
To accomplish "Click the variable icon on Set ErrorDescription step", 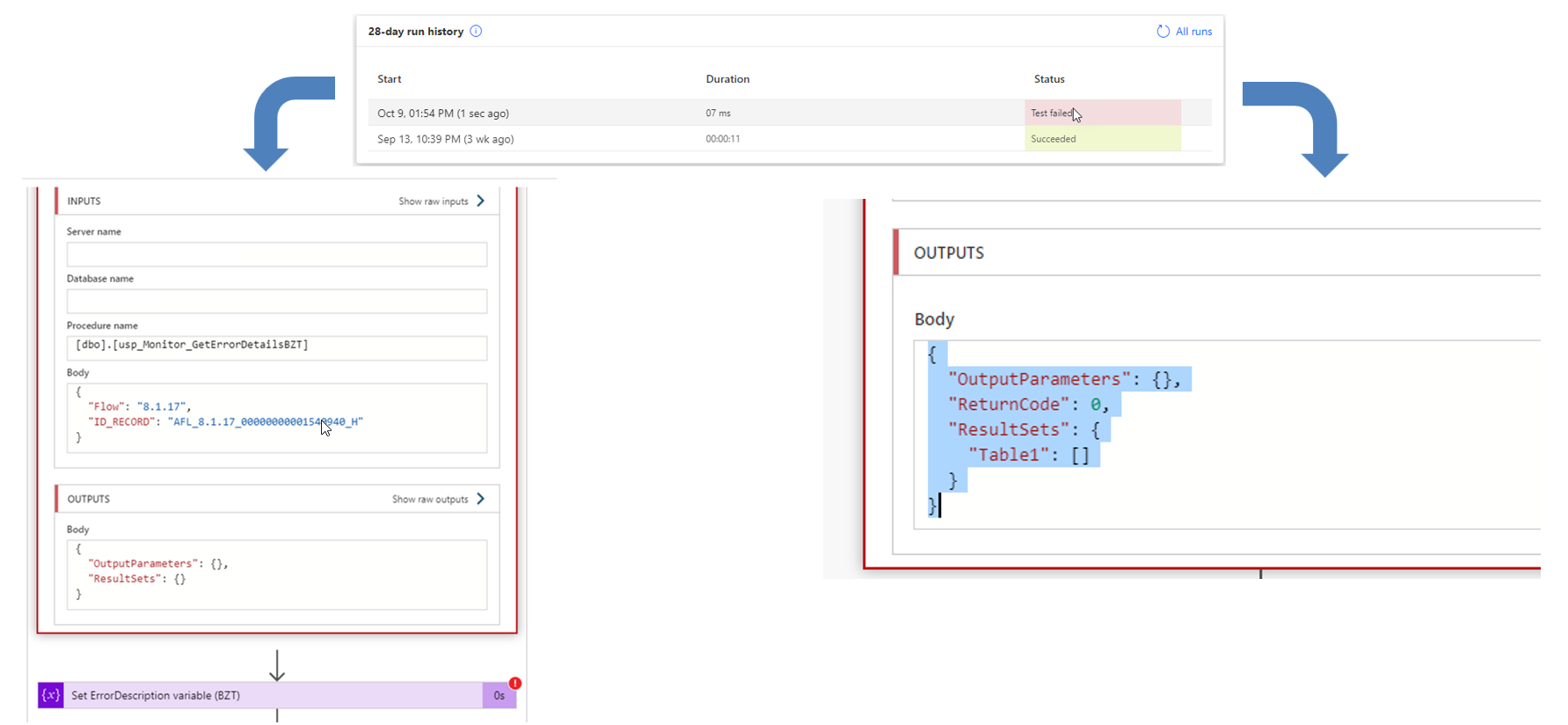I will tap(51, 695).
